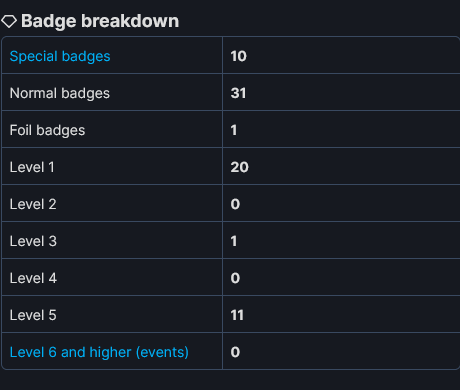Select the Level 1 row label
460x390 pixels.
pyautogui.click(x=32, y=167)
